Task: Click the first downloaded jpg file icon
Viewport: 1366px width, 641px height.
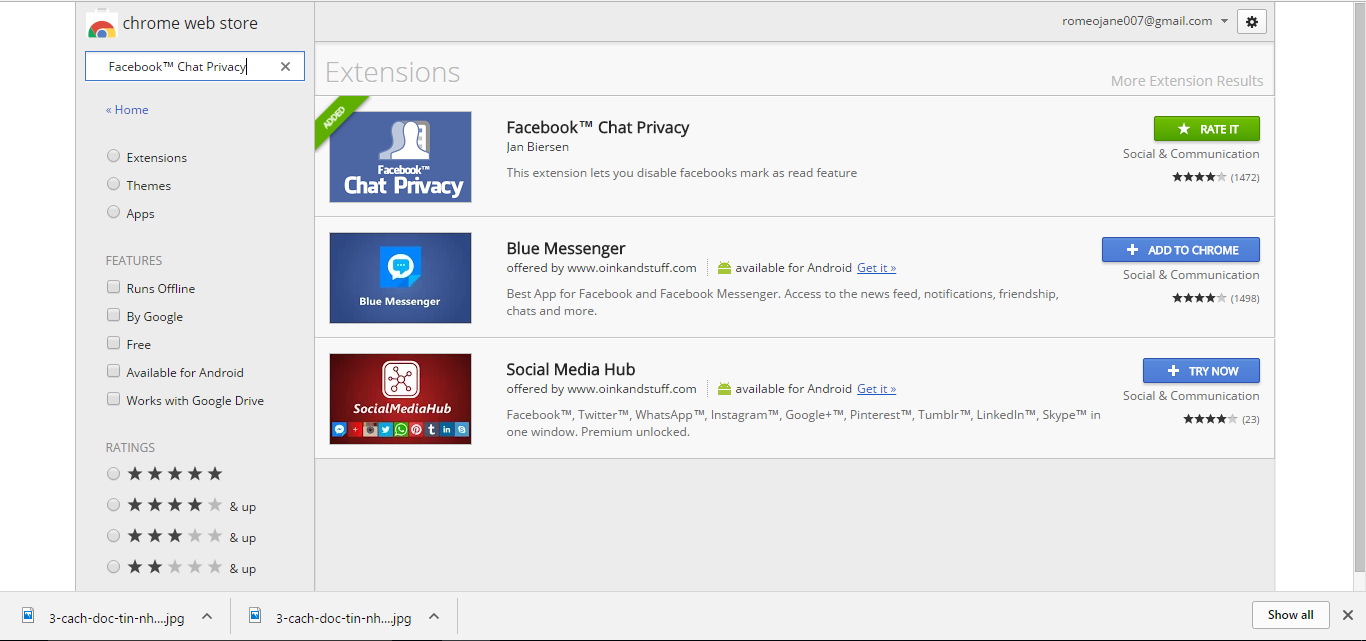Action: coord(29,616)
